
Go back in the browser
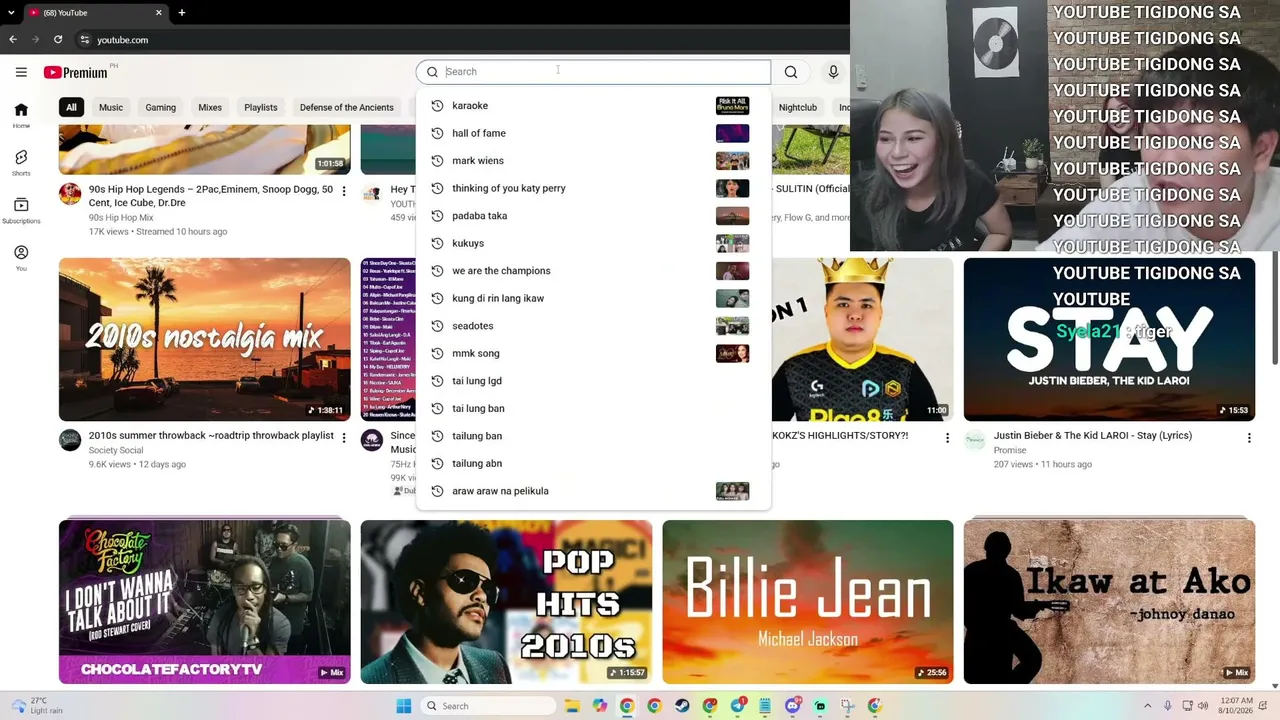(13, 40)
